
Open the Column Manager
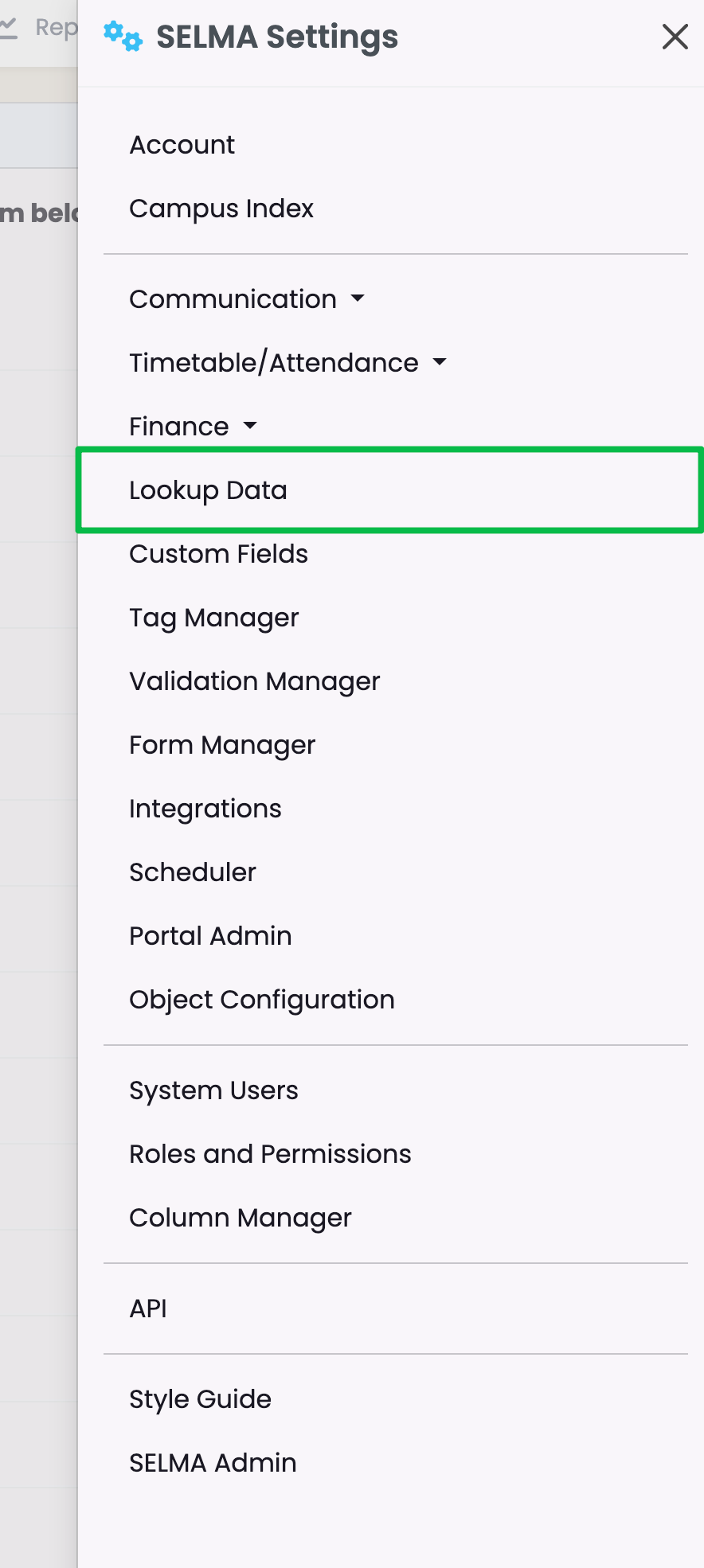pos(240,1218)
